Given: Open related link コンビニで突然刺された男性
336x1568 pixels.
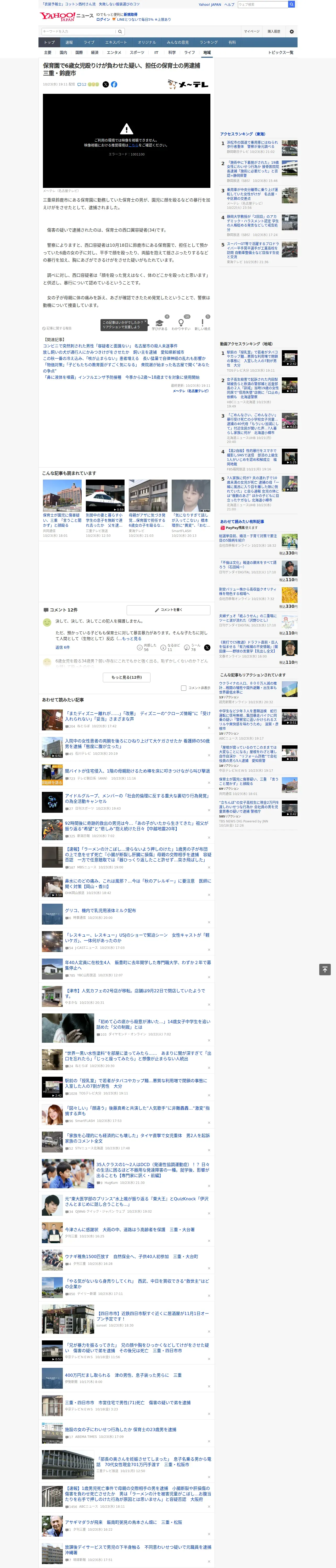Looking at the screenshot, I should [110, 346].
